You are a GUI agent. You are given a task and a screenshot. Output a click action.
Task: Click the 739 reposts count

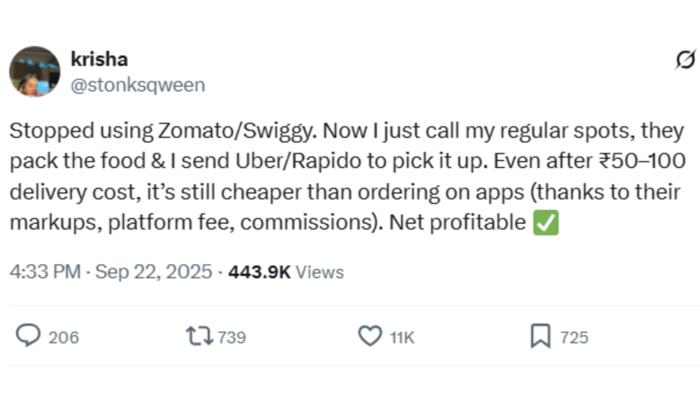pyautogui.click(x=232, y=337)
